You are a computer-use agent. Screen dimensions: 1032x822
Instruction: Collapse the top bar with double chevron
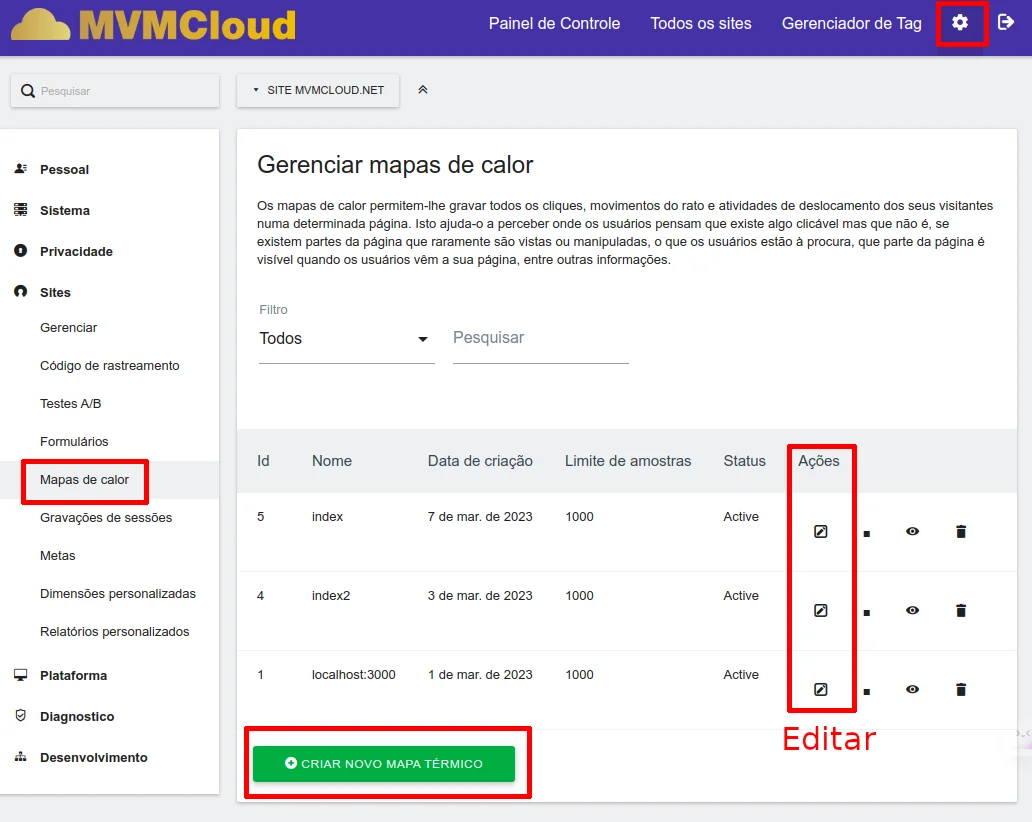(423, 90)
